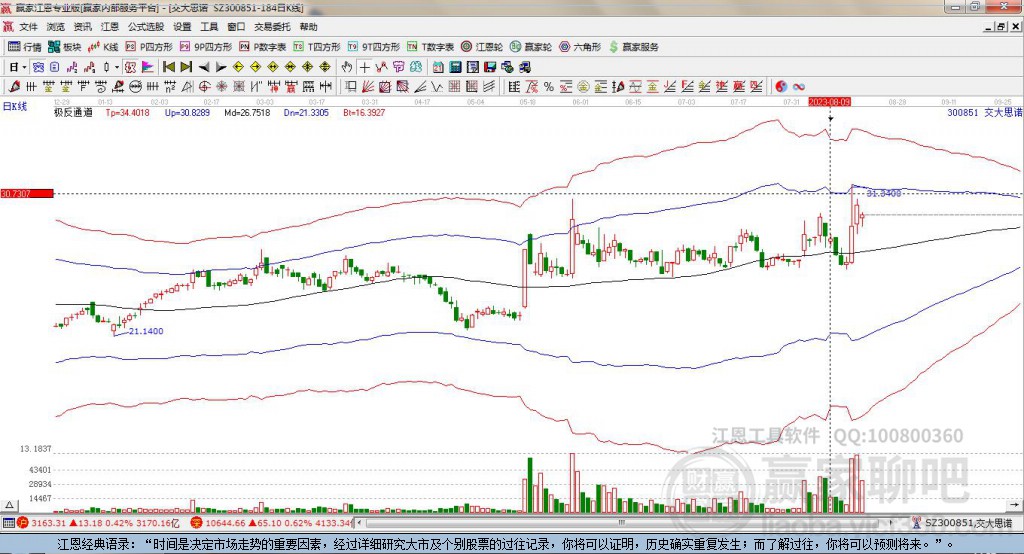Open the 江恩 menu
The image size is (1024, 554).
pyautogui.click(x=110, y=27)
